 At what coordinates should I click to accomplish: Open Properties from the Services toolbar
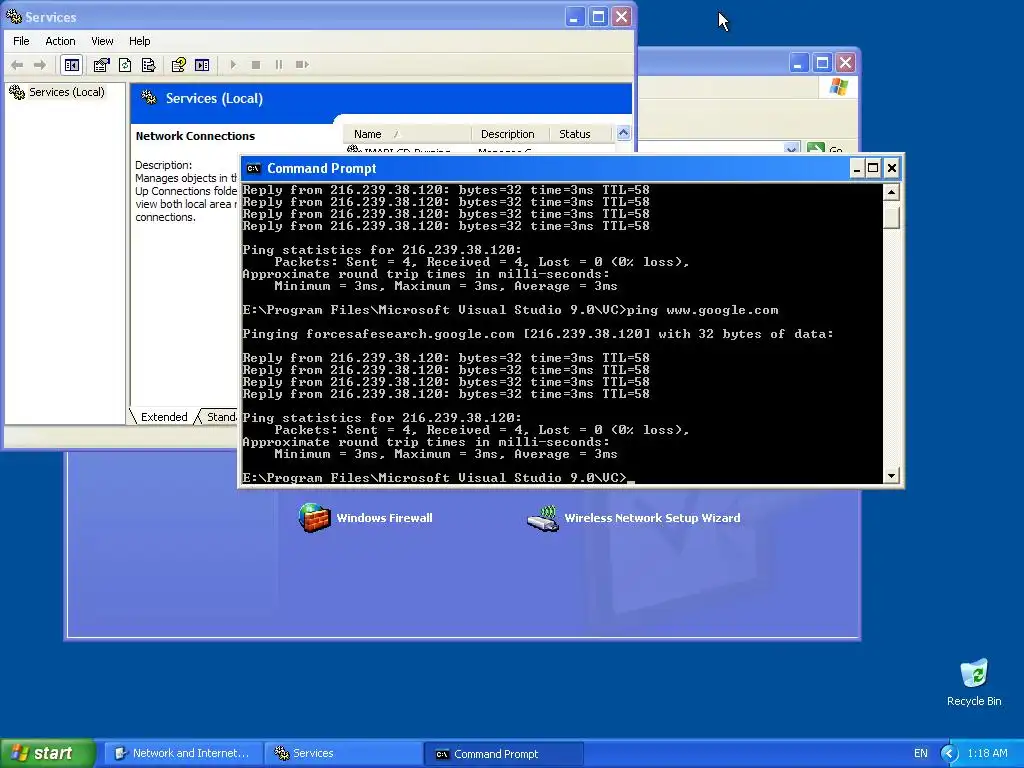coord(101,65)
